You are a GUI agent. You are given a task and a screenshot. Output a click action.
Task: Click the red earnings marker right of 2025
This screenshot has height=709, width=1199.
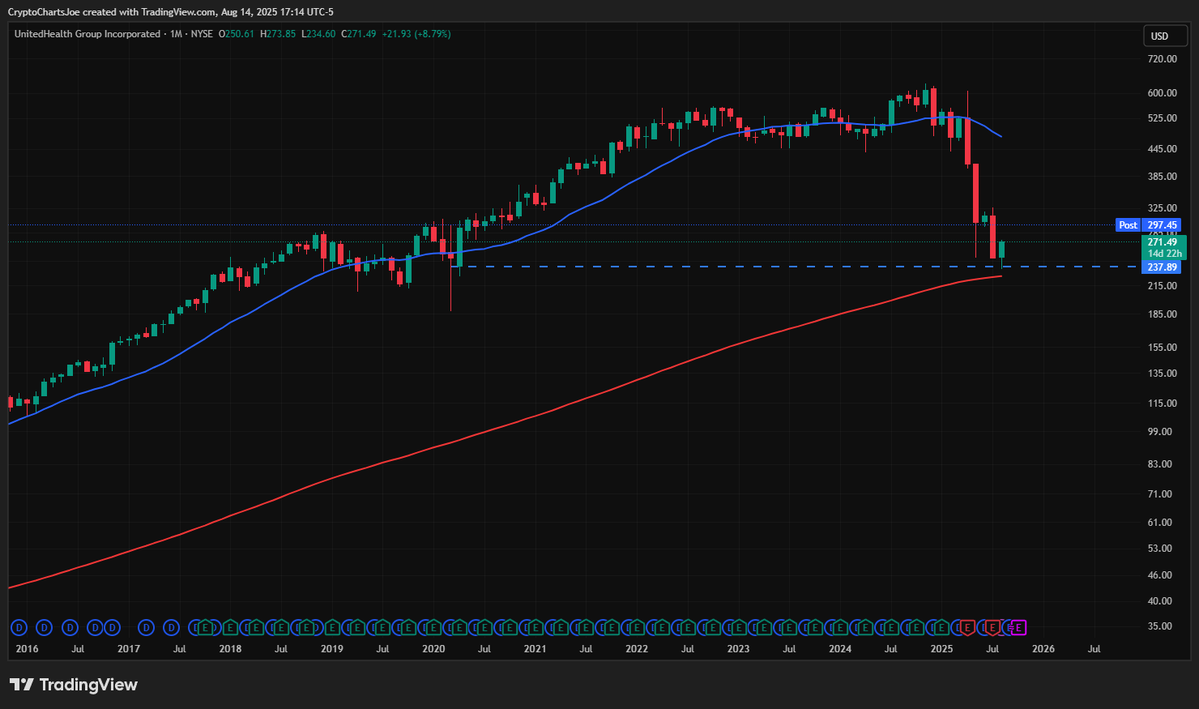[x=967, y=628]
